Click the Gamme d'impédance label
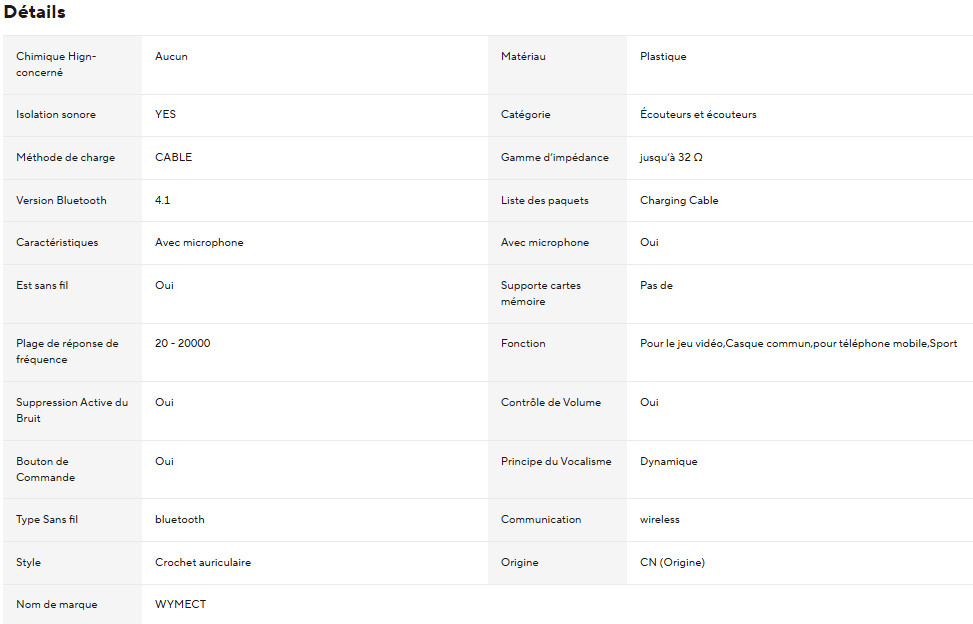Image resolution: width=973 pixels, height=624 pixels. [554, 158]
